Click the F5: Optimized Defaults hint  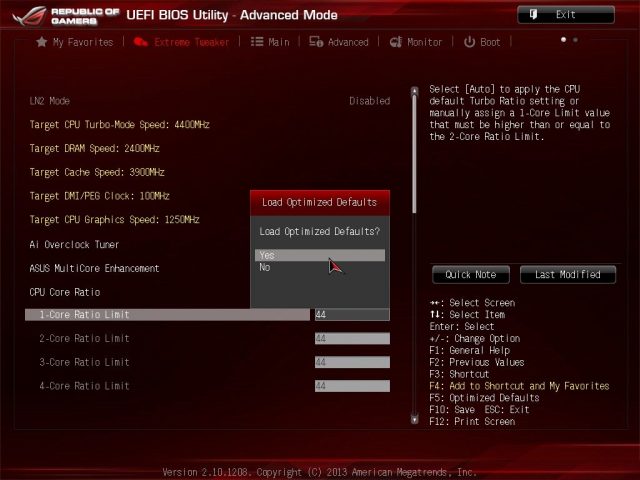pos(484,398)
